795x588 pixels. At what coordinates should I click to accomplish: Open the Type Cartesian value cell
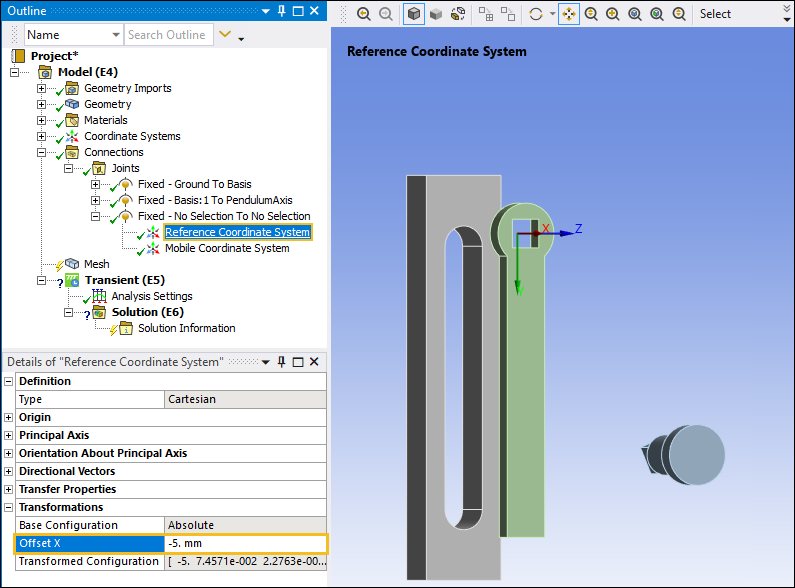click(x=245, y=399)
